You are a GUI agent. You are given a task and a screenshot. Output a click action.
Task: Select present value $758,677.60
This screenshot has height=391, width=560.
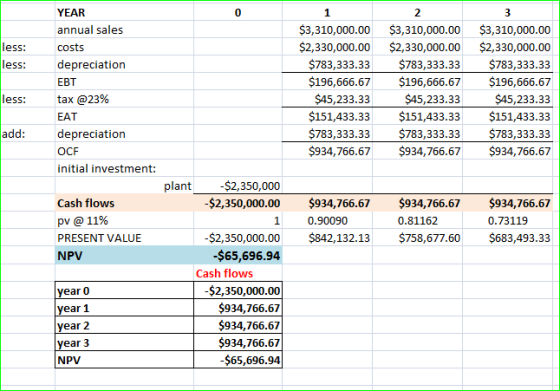(x=417, y=238)
